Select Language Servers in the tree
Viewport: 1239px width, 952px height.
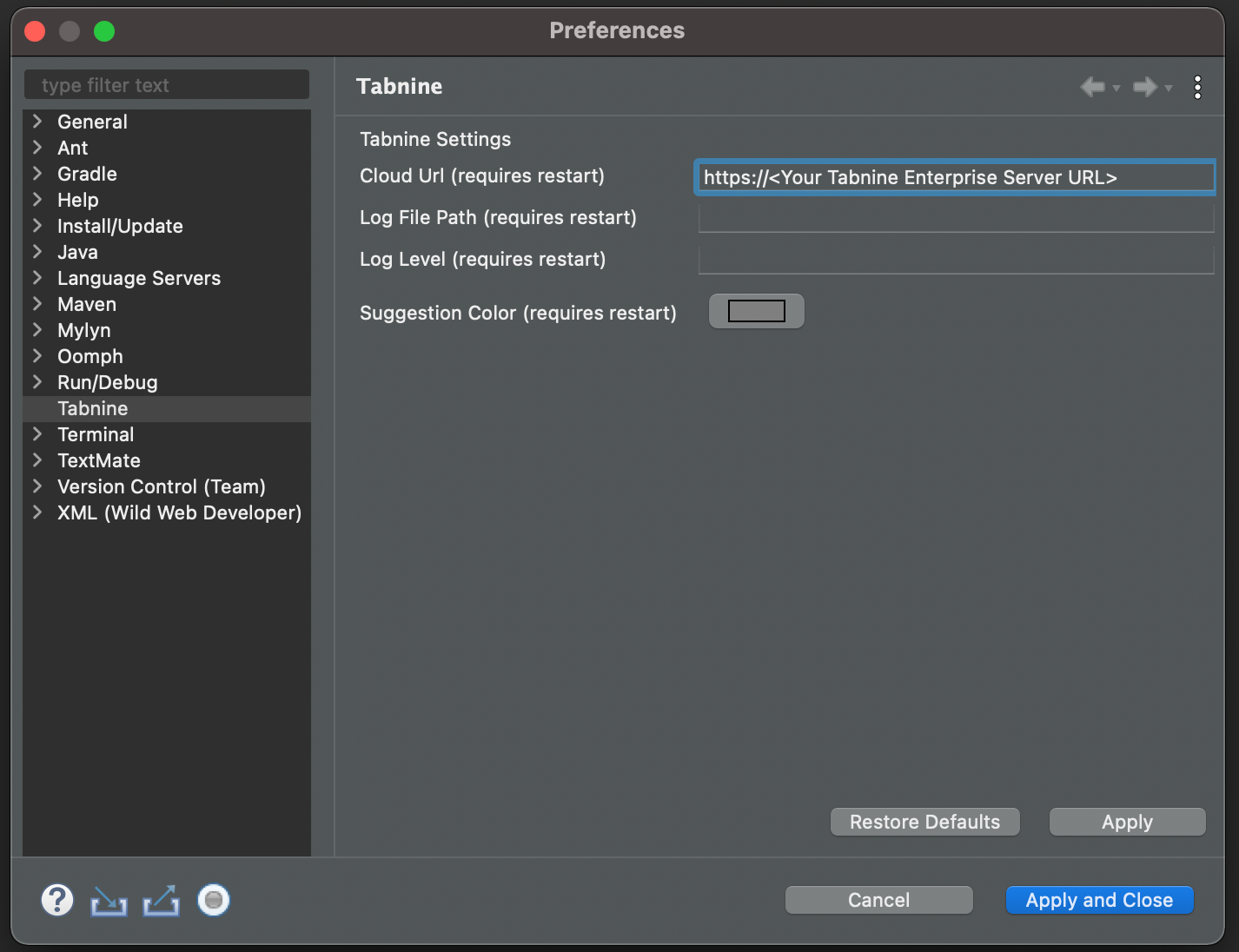click(139, 278)
